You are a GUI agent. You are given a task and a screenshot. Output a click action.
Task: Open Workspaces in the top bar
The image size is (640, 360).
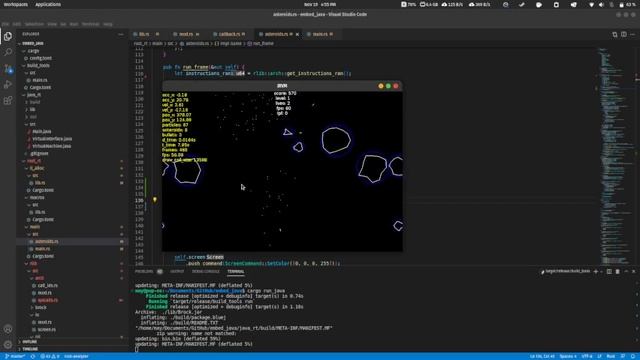point(16,4)
